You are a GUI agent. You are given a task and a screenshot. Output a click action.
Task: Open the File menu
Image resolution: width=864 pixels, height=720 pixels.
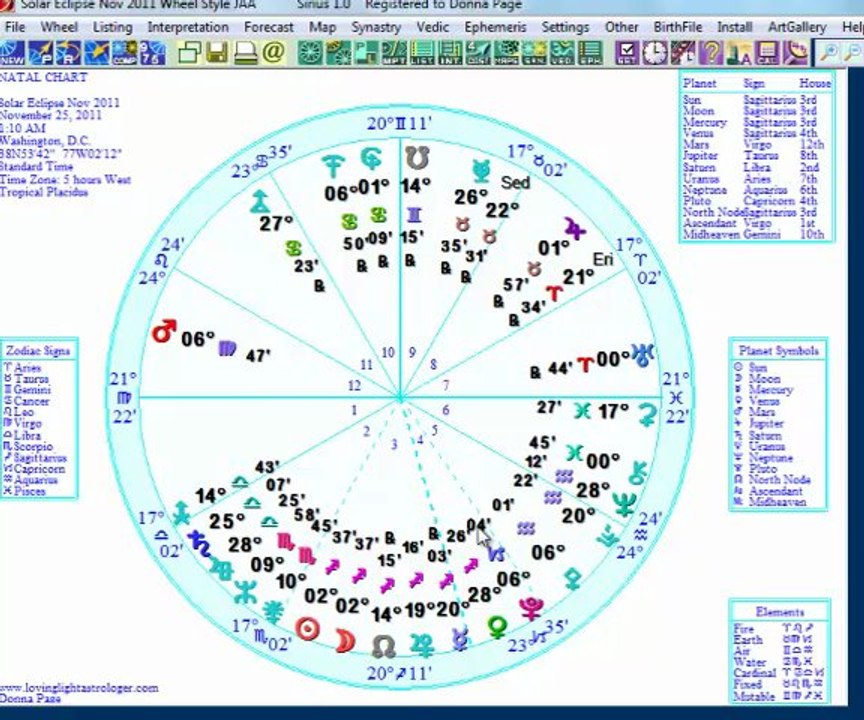coord(15,27)
